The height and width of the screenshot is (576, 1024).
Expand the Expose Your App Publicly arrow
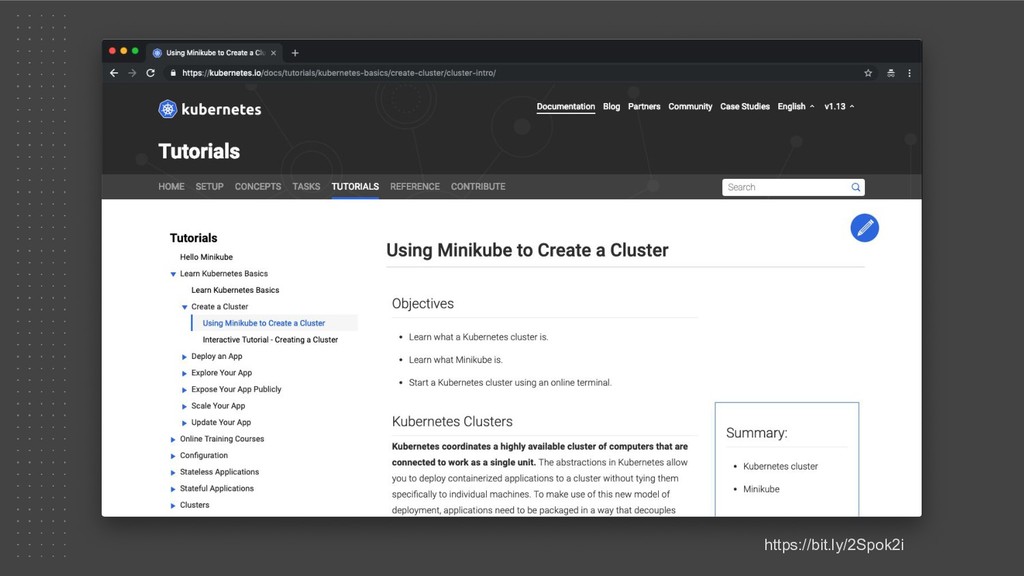(184, 390)
